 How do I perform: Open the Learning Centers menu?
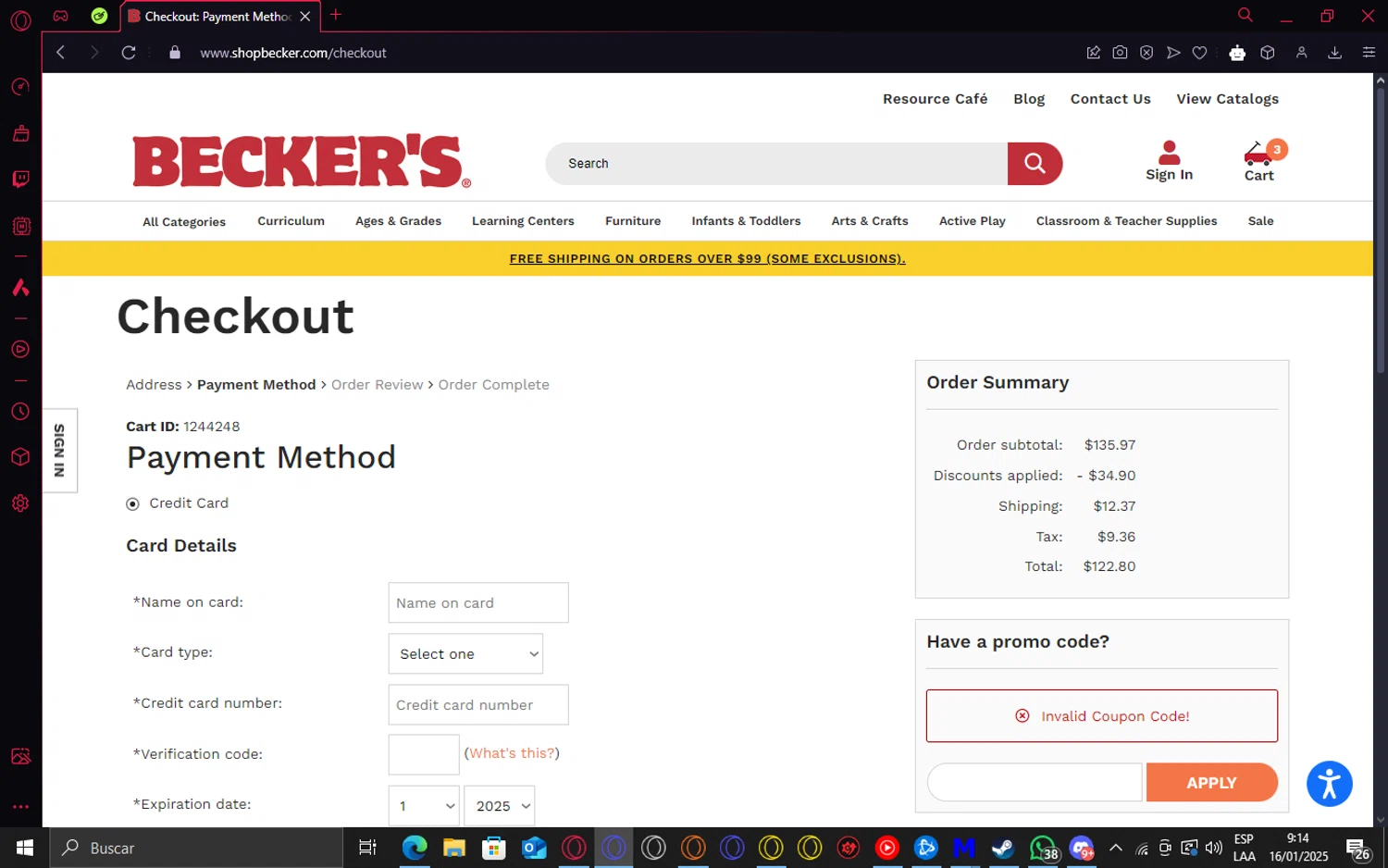pyautogui.click(x=523, y=221)
